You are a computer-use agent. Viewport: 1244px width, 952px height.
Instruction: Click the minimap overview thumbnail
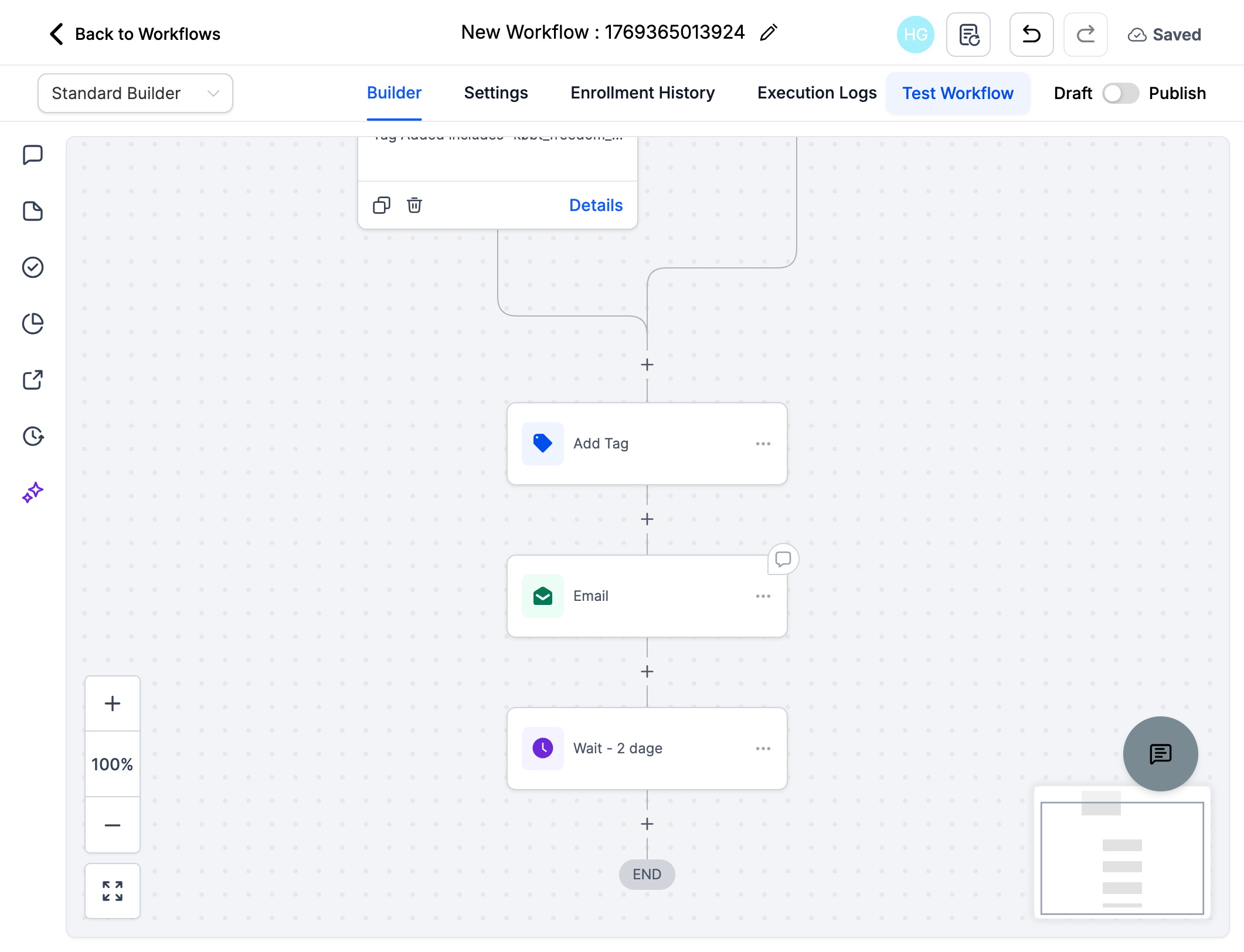(1122, 853)
